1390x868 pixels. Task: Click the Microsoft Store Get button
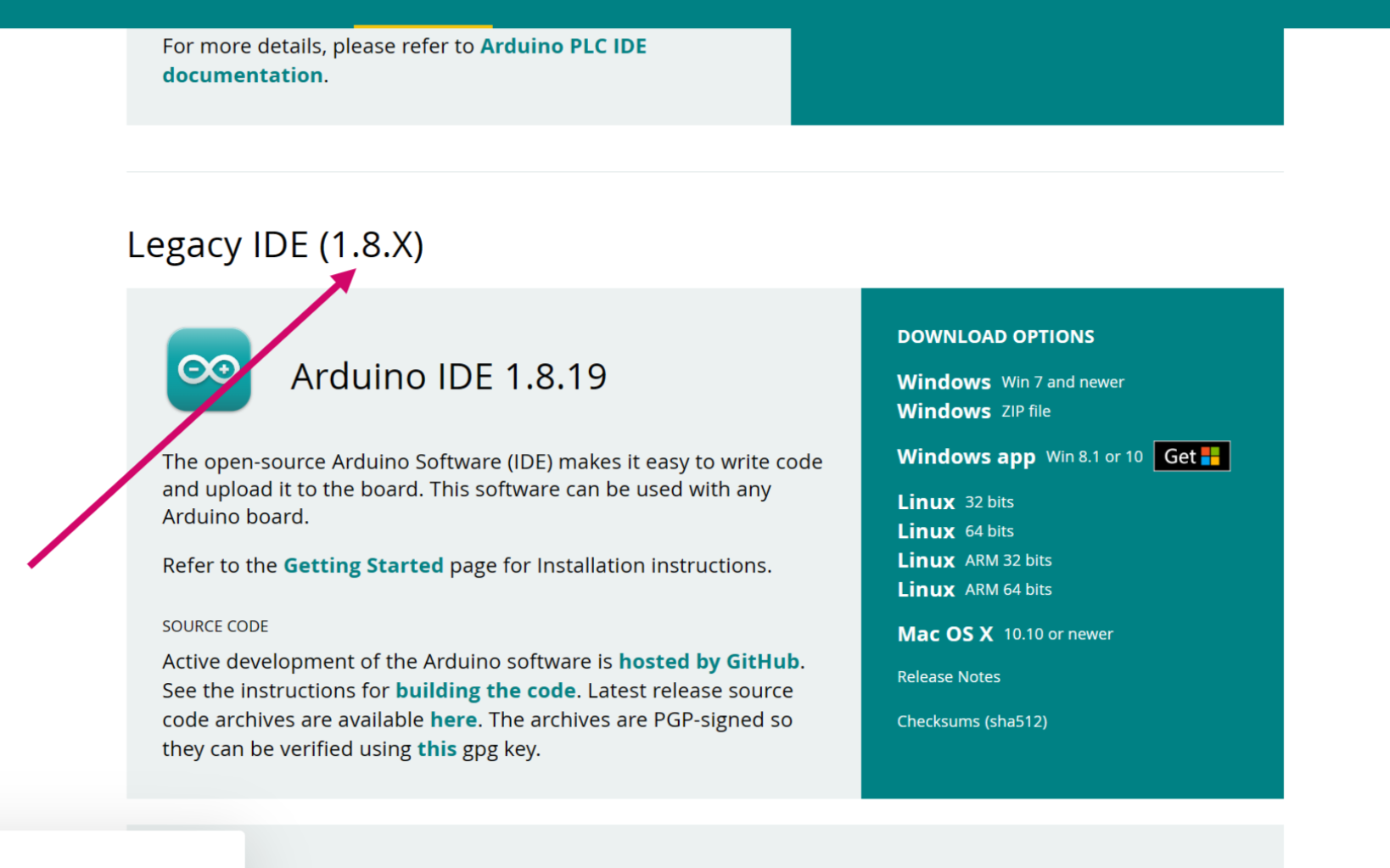point(1191,456)
